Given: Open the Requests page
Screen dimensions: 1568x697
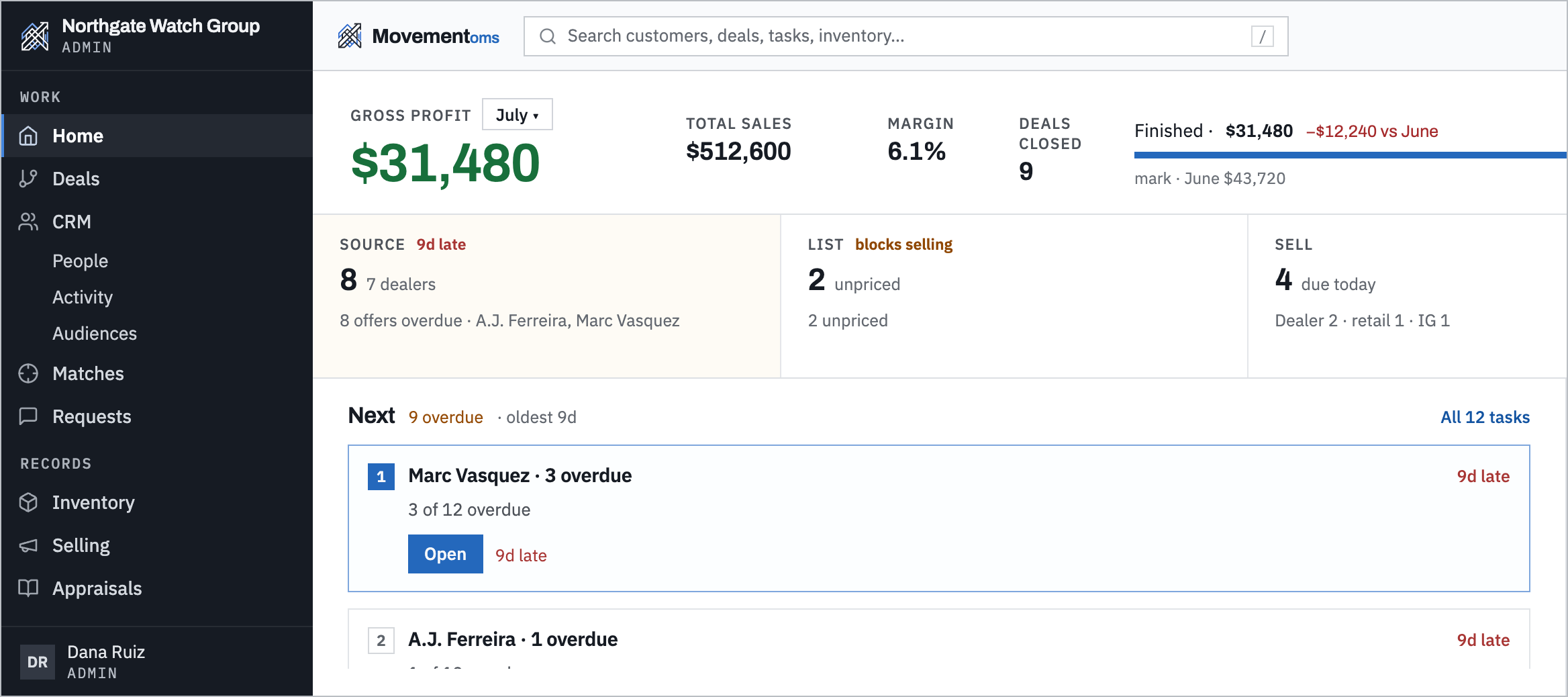Looking at the screenshot, I should coord(158,416).
